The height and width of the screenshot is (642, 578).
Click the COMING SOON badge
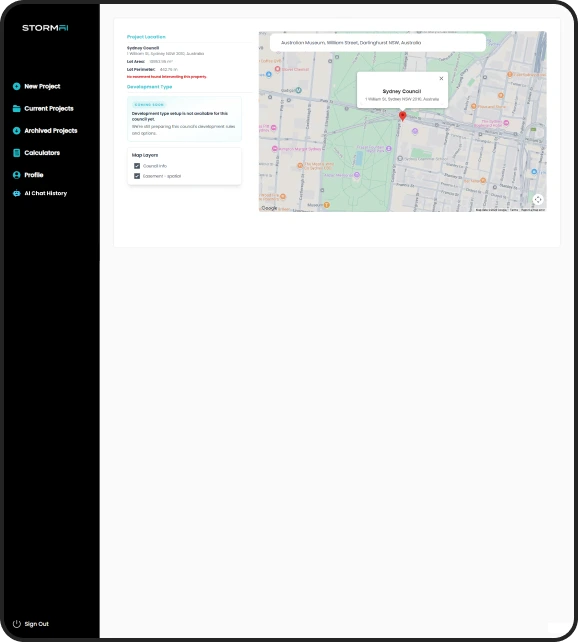pyautogui.click(x=149, y=105)
